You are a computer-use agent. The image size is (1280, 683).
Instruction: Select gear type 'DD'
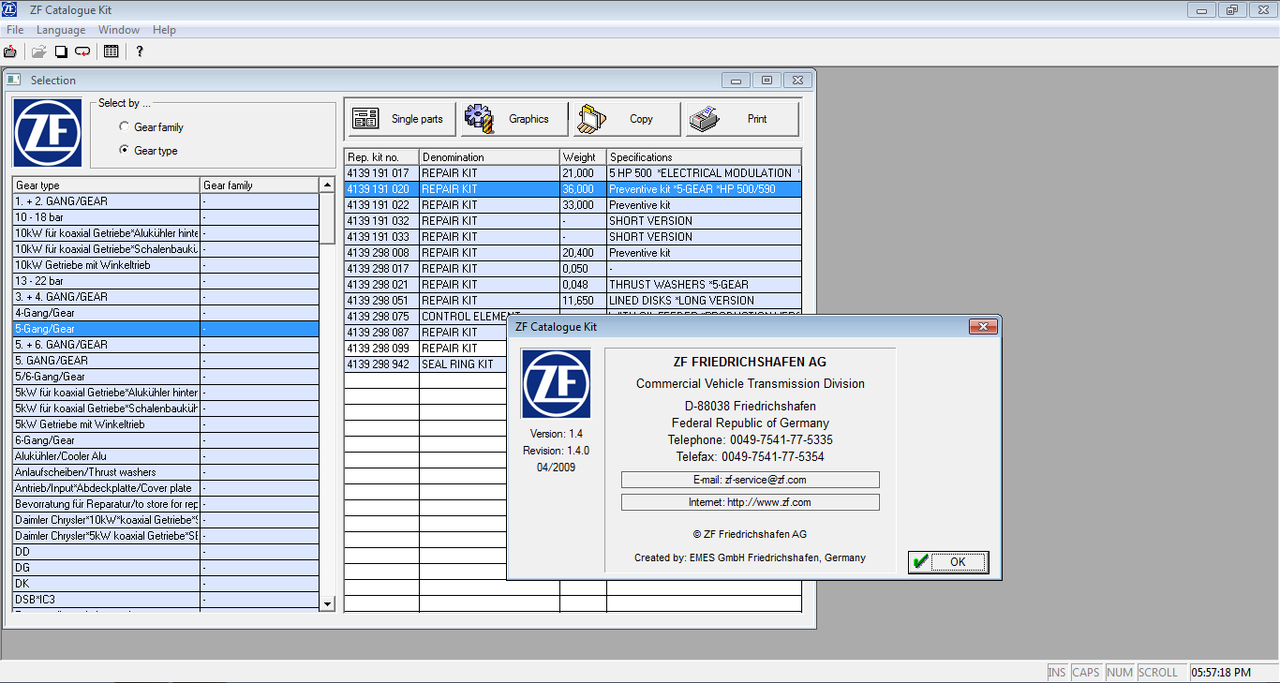166,552
